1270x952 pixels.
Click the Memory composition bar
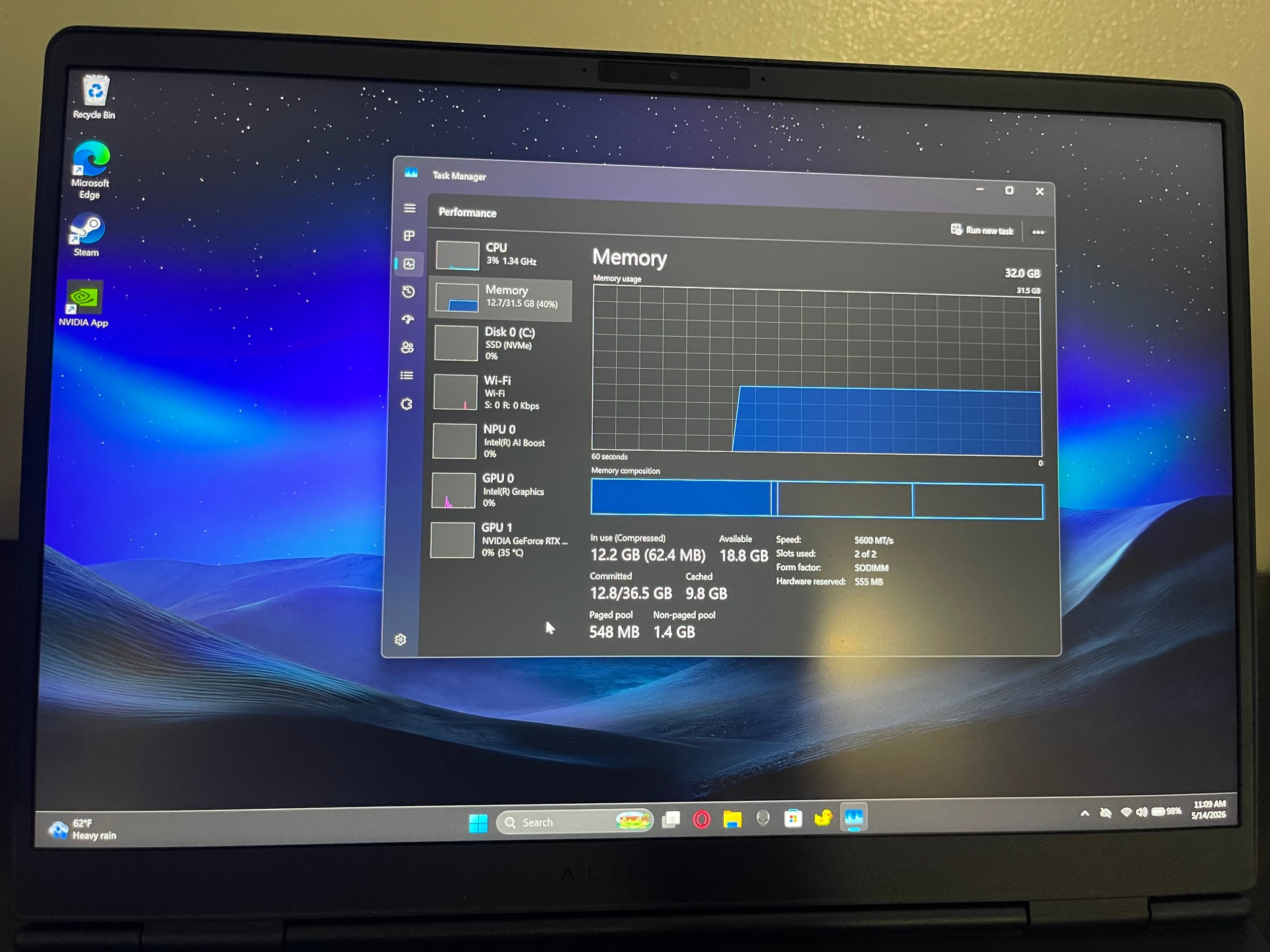pos(817,499)
